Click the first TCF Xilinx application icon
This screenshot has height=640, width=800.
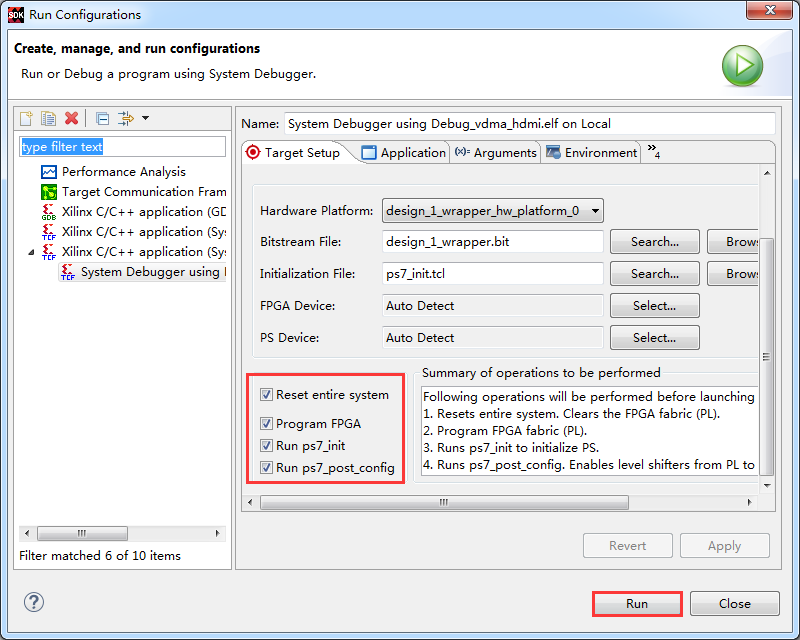49,232
